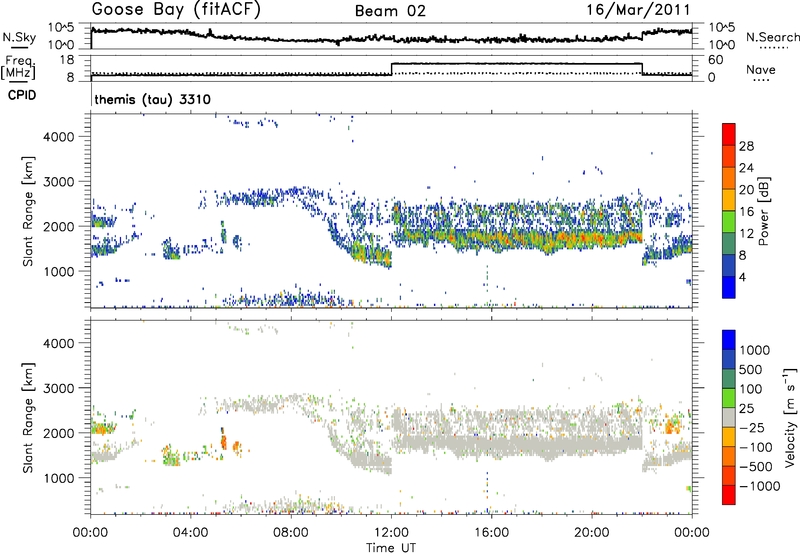Pick the yellow 16–20 dB power swatch

tap(729, 200)
